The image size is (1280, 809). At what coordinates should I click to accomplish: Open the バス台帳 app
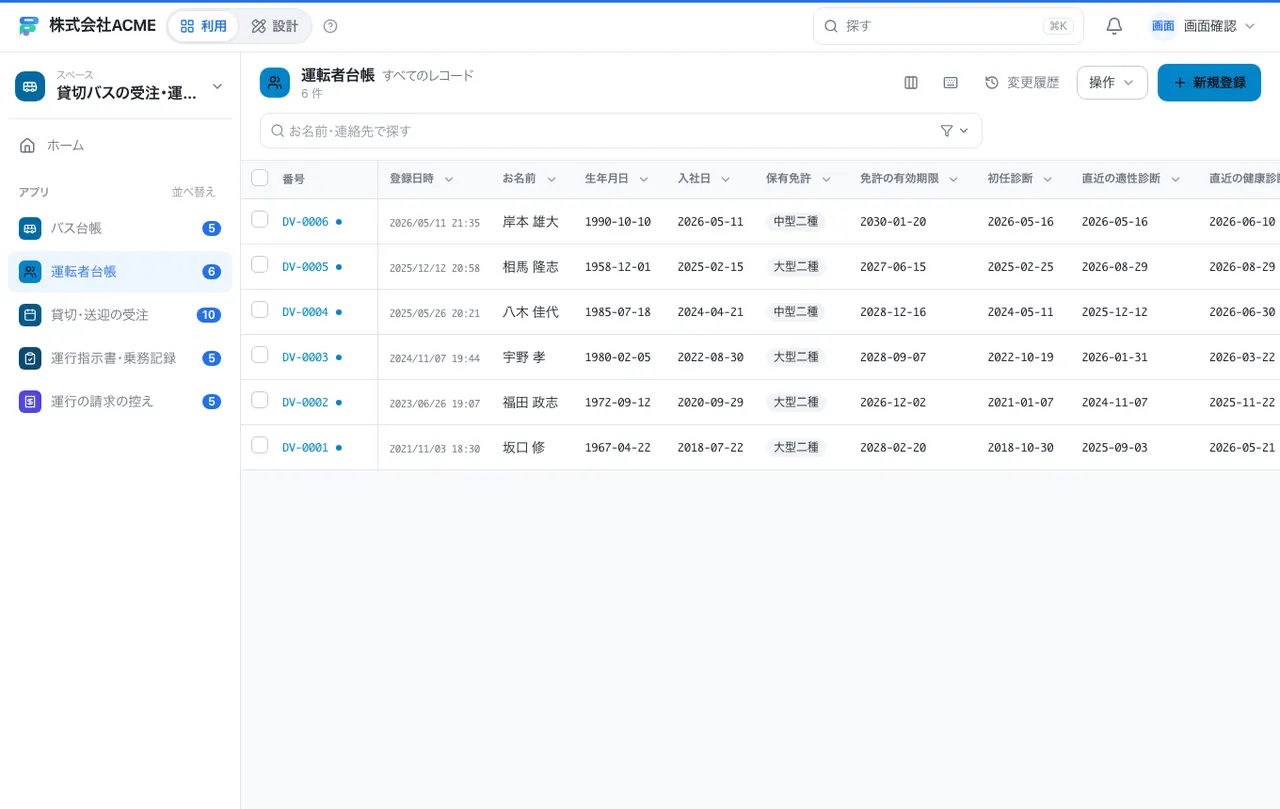pyautogui.click(x=120, y=228)
